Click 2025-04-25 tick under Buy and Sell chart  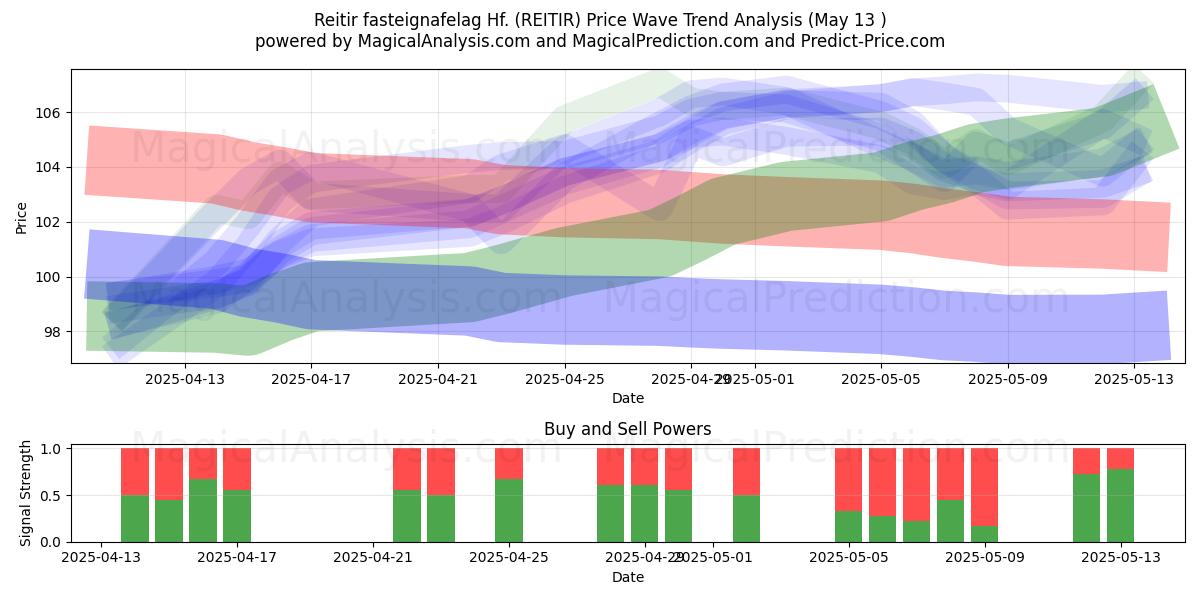509,558
